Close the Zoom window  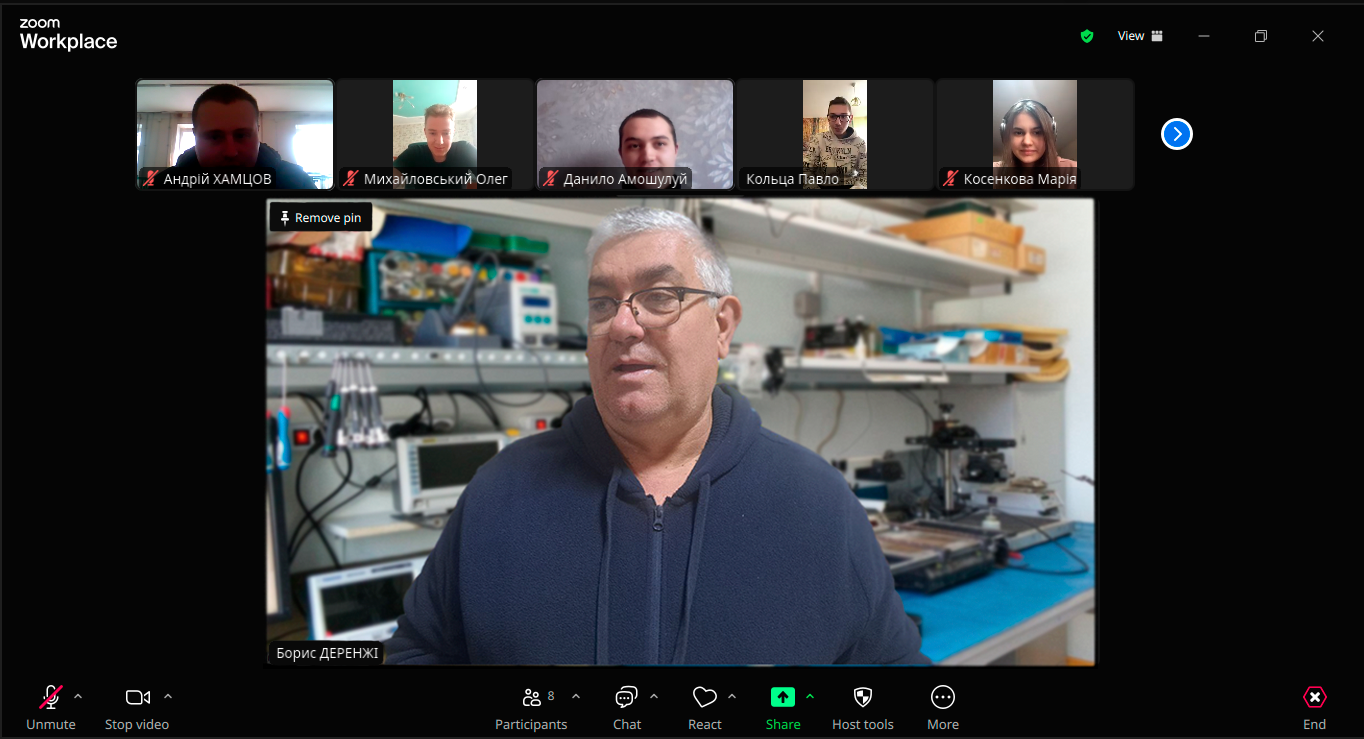[x=1318, y=36]
